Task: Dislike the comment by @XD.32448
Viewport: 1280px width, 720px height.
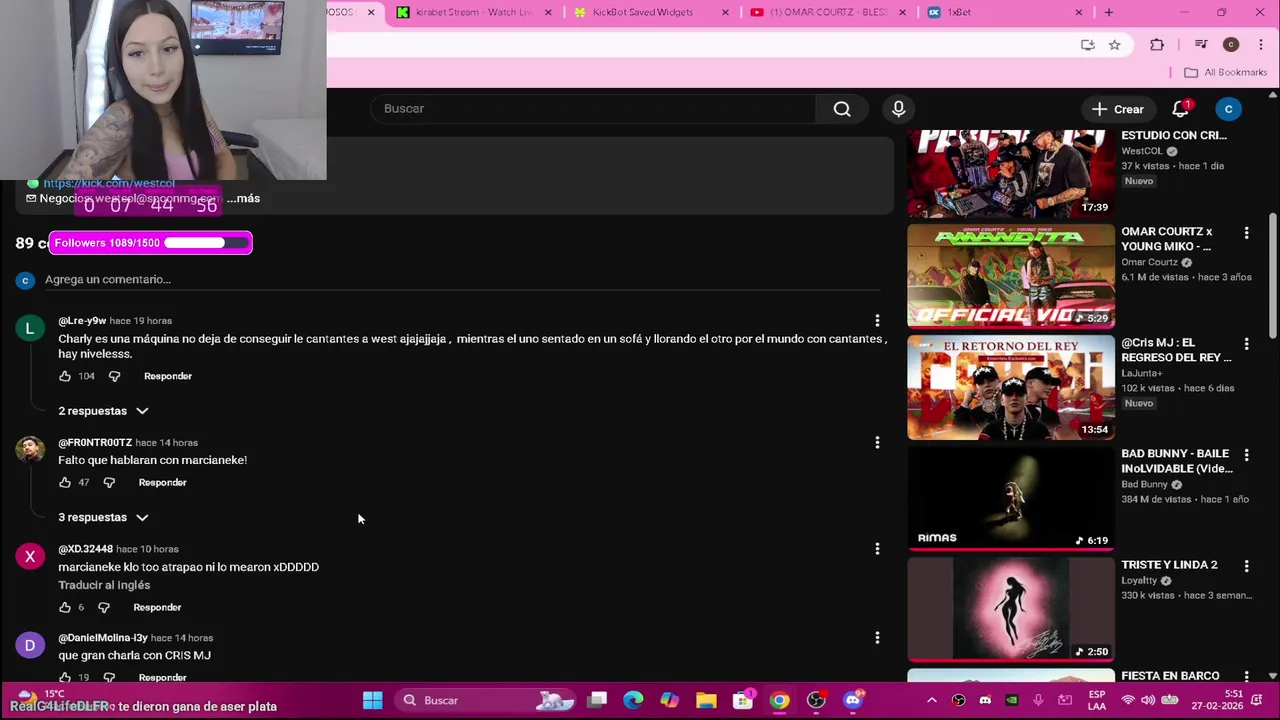Action: coord(103,607)
